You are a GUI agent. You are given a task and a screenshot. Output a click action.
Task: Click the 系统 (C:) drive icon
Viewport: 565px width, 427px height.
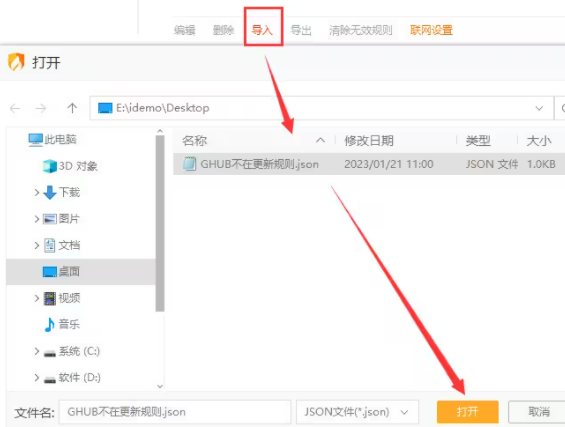(50, 353)
